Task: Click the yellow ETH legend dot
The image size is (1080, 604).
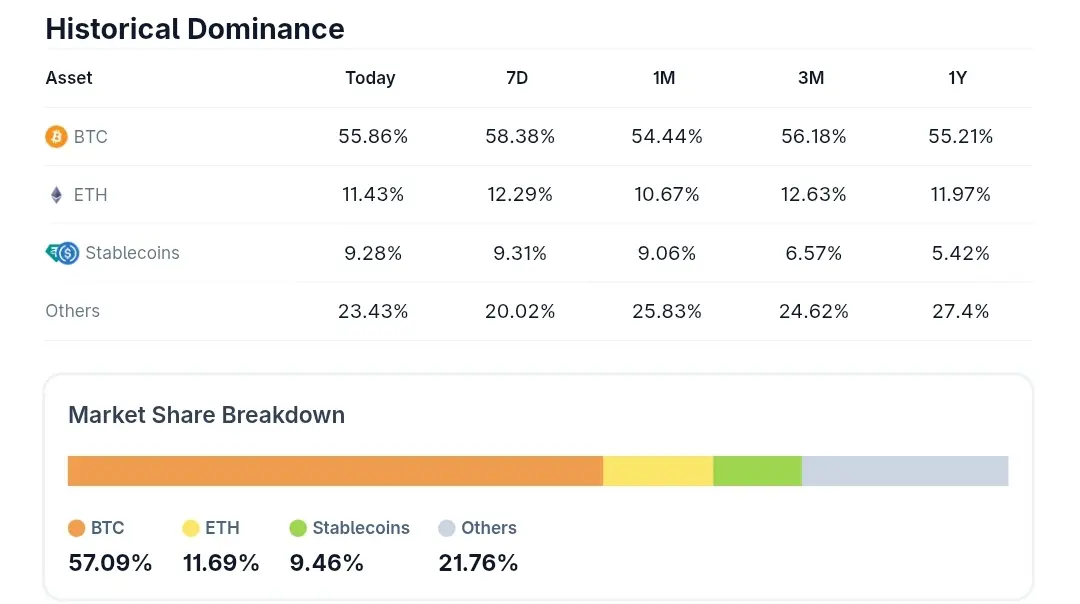Action: (191, 528)
